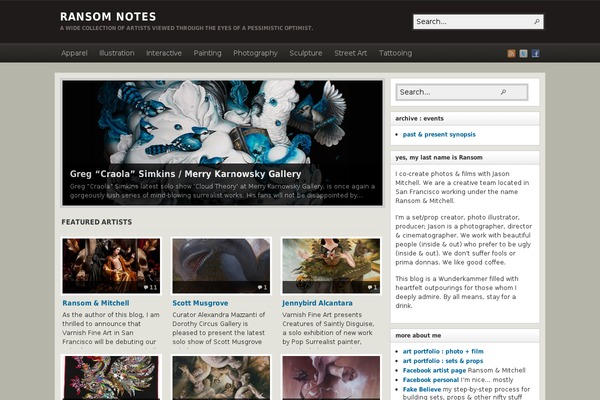The image size is (600, 400).
Task: Click the sidebar search magnifier icon
Action: point(504,92)
